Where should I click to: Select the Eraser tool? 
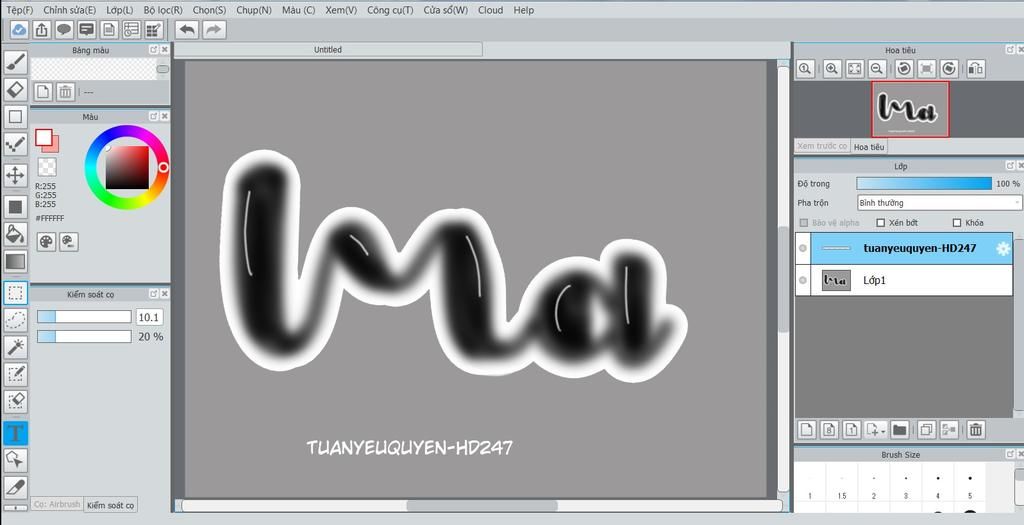(x=15, y=89)
